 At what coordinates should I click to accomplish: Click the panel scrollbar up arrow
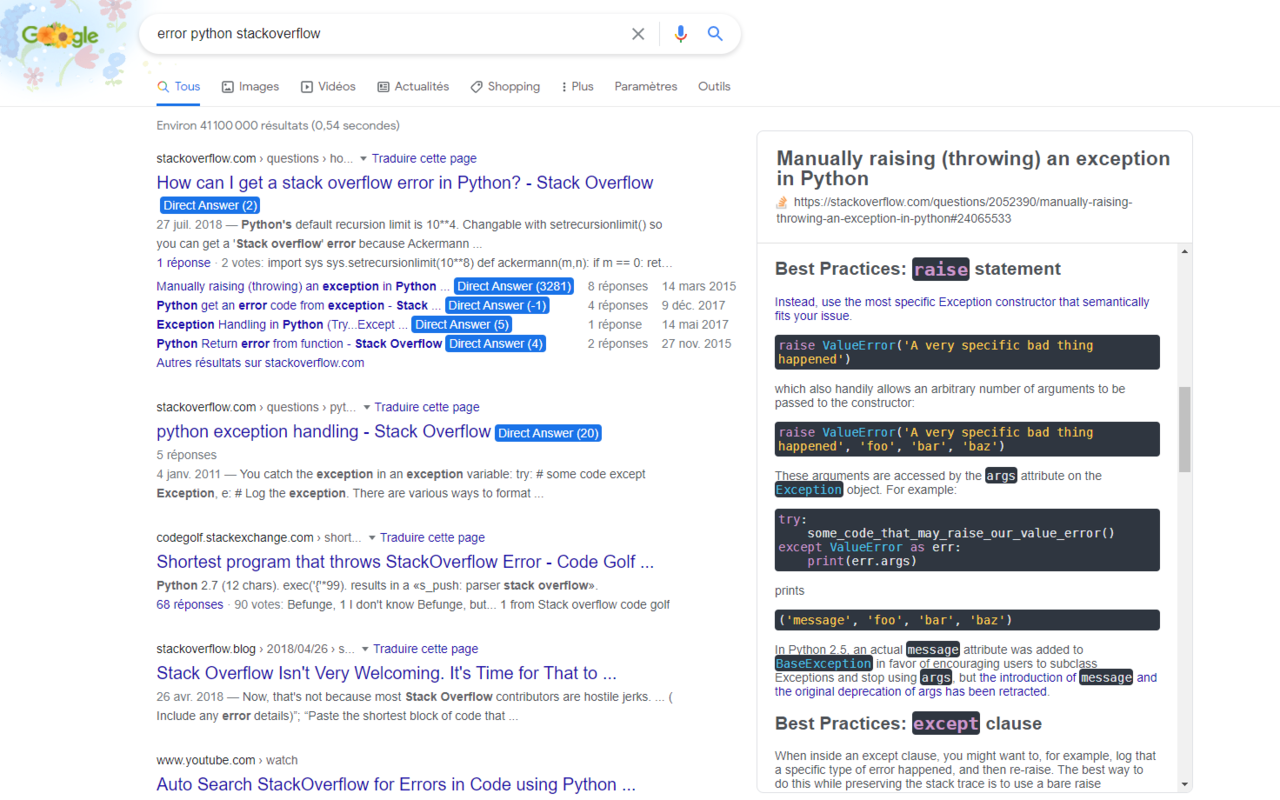(1185, 252)
